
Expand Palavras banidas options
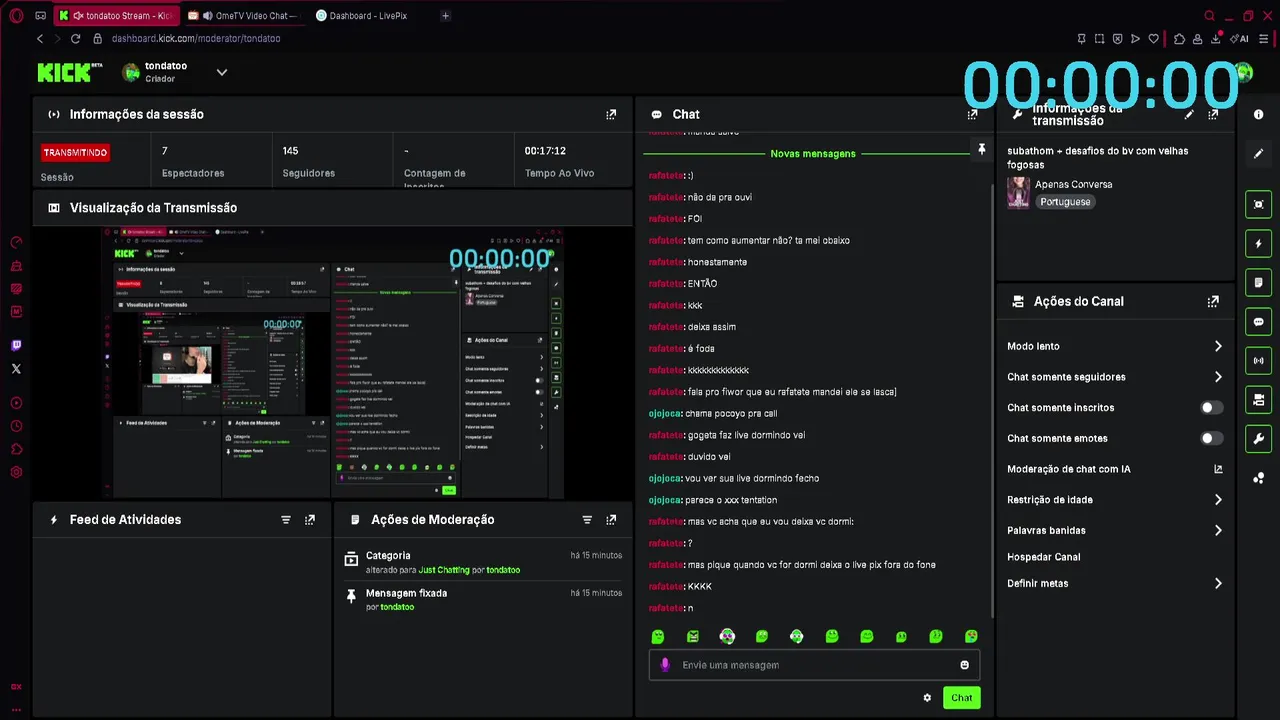[x=1217, y=530]
